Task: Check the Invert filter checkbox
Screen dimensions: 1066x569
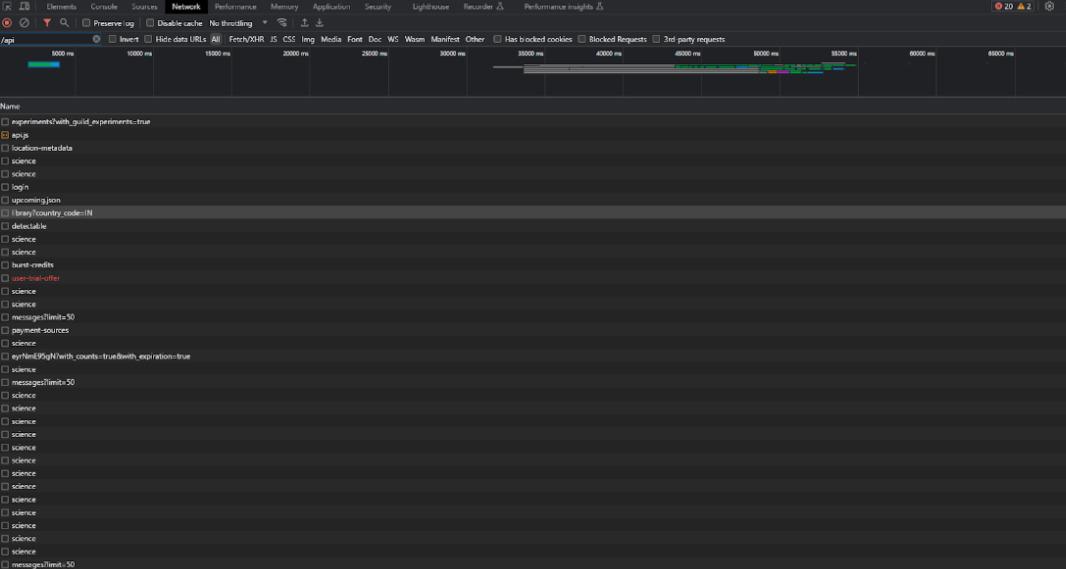Action: pos(113,39)
